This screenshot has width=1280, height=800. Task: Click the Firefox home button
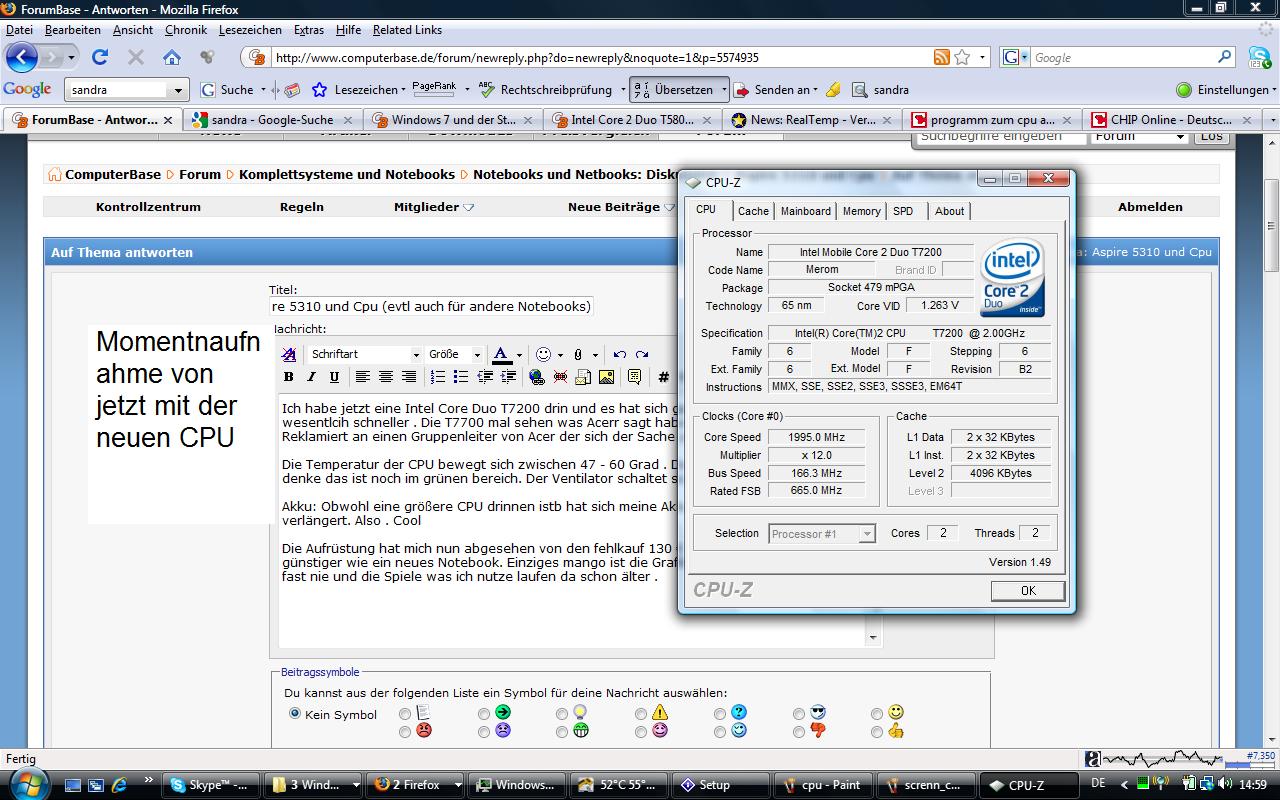pos(172,57)
